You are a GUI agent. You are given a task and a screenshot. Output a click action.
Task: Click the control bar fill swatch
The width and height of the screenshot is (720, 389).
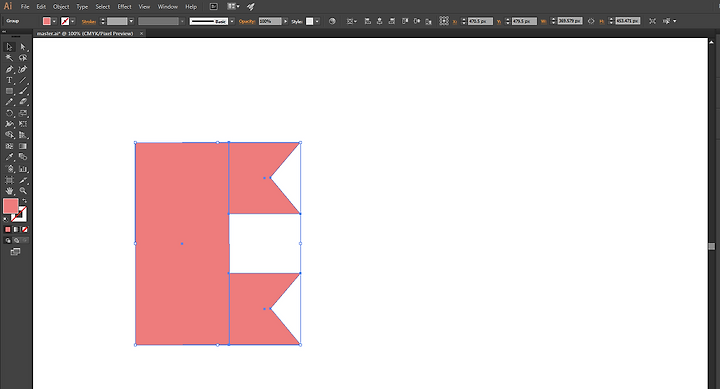pos(47,21)
